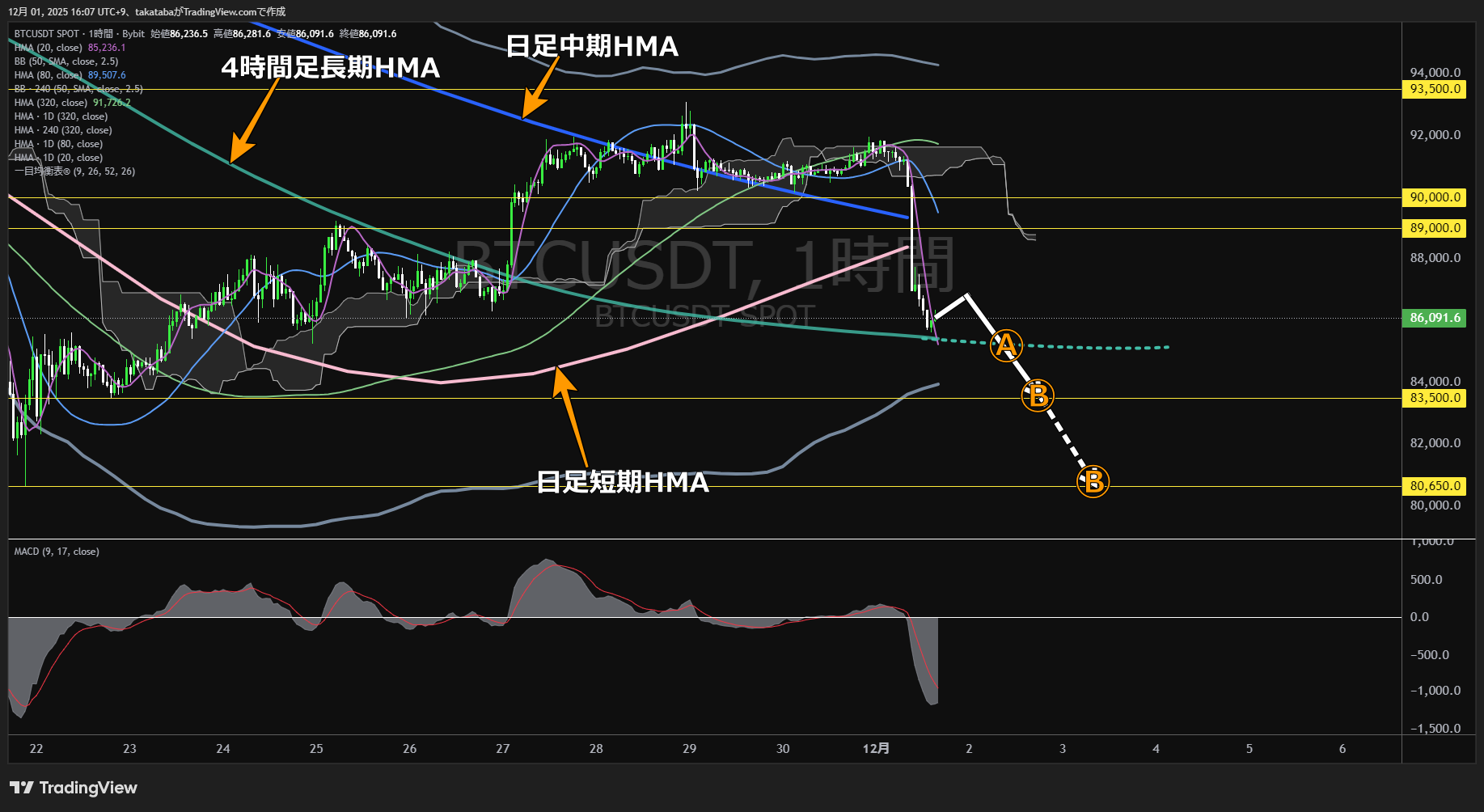Click the 始値86,236.5 open value in header

coord(179,34)
